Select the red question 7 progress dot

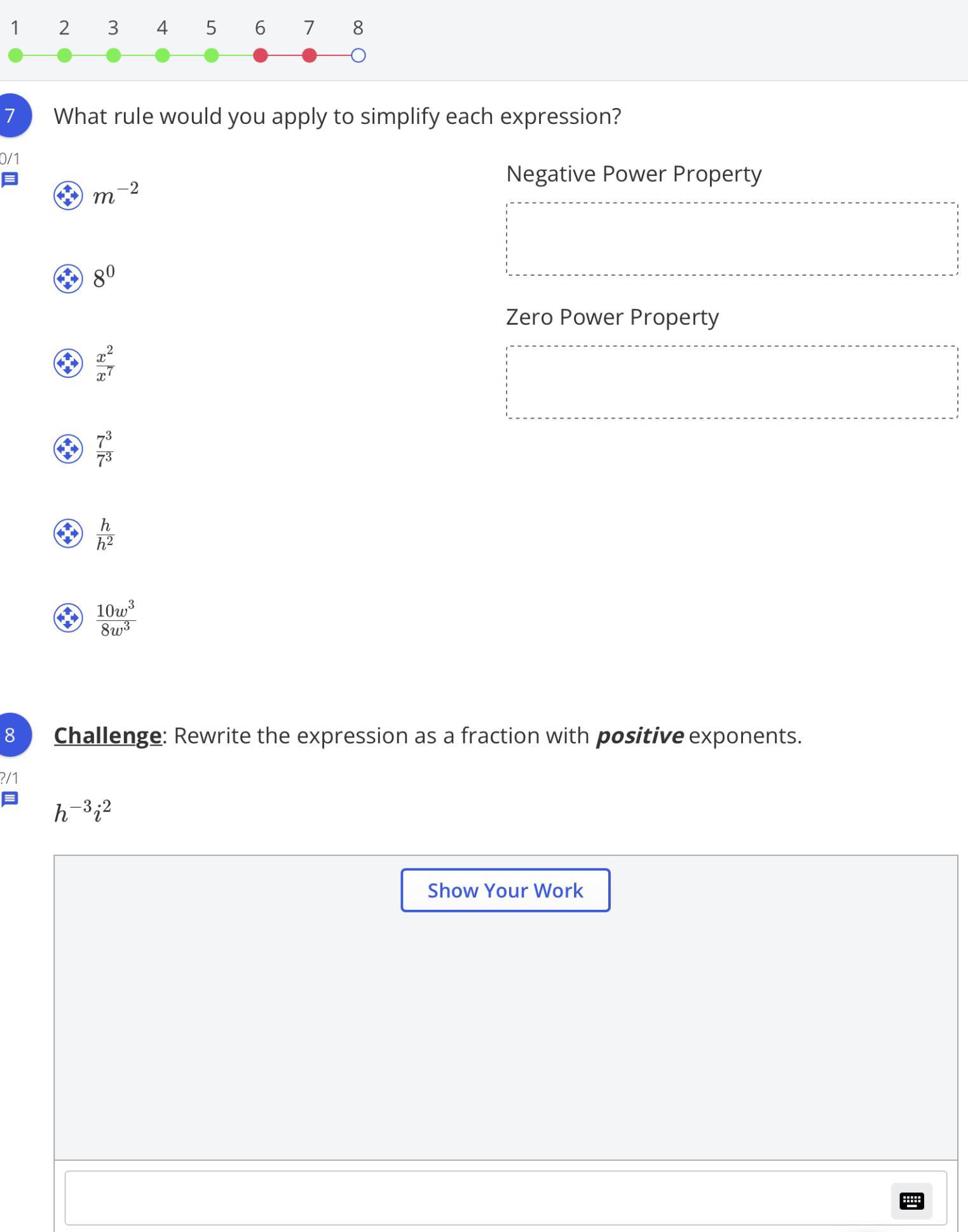(x=309, y=56)
